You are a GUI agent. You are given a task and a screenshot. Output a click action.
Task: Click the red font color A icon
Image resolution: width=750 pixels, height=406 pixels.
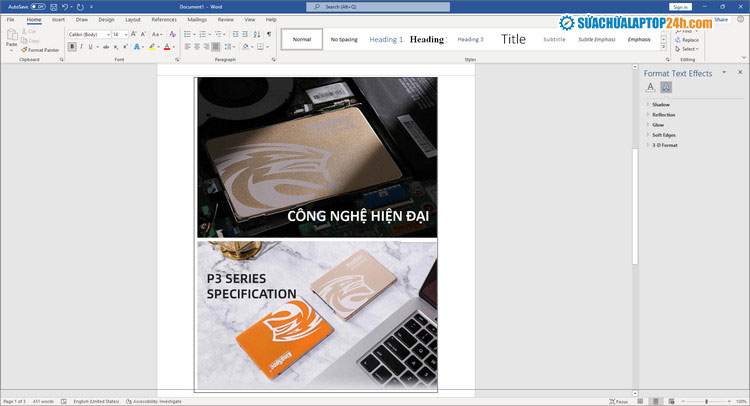[x=167, y=47]
